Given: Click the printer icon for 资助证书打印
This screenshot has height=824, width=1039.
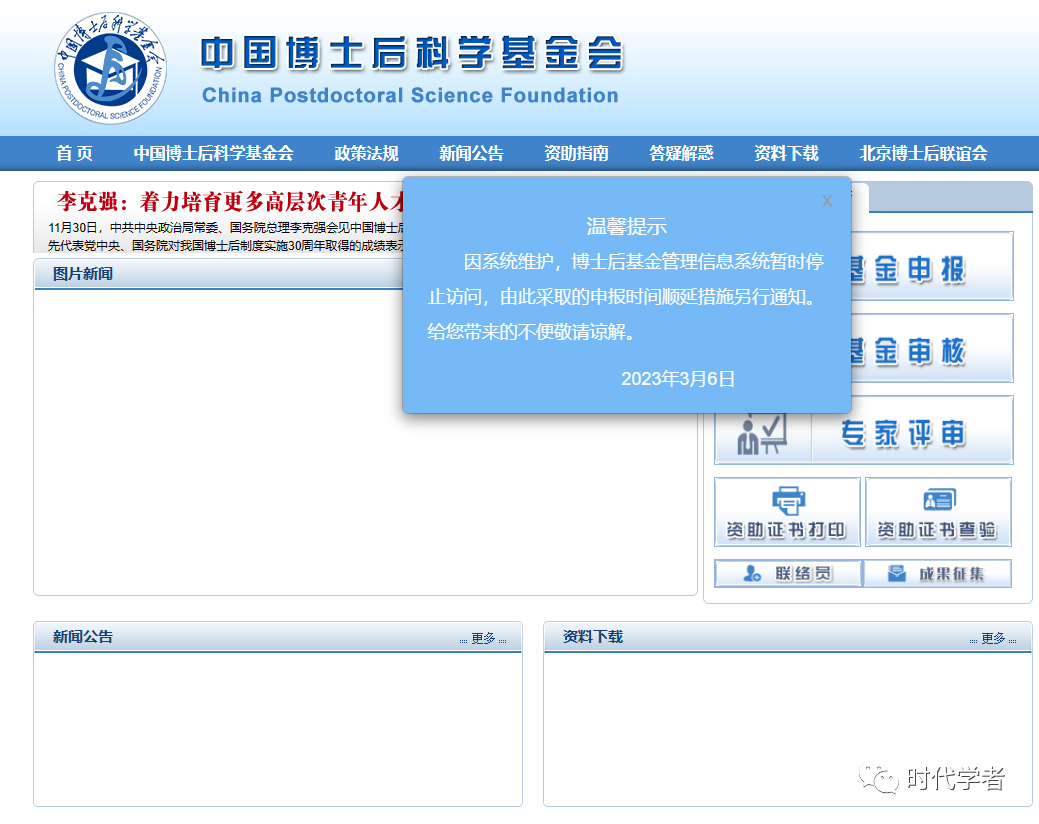Looking at the screenshot, I should 788,500.
